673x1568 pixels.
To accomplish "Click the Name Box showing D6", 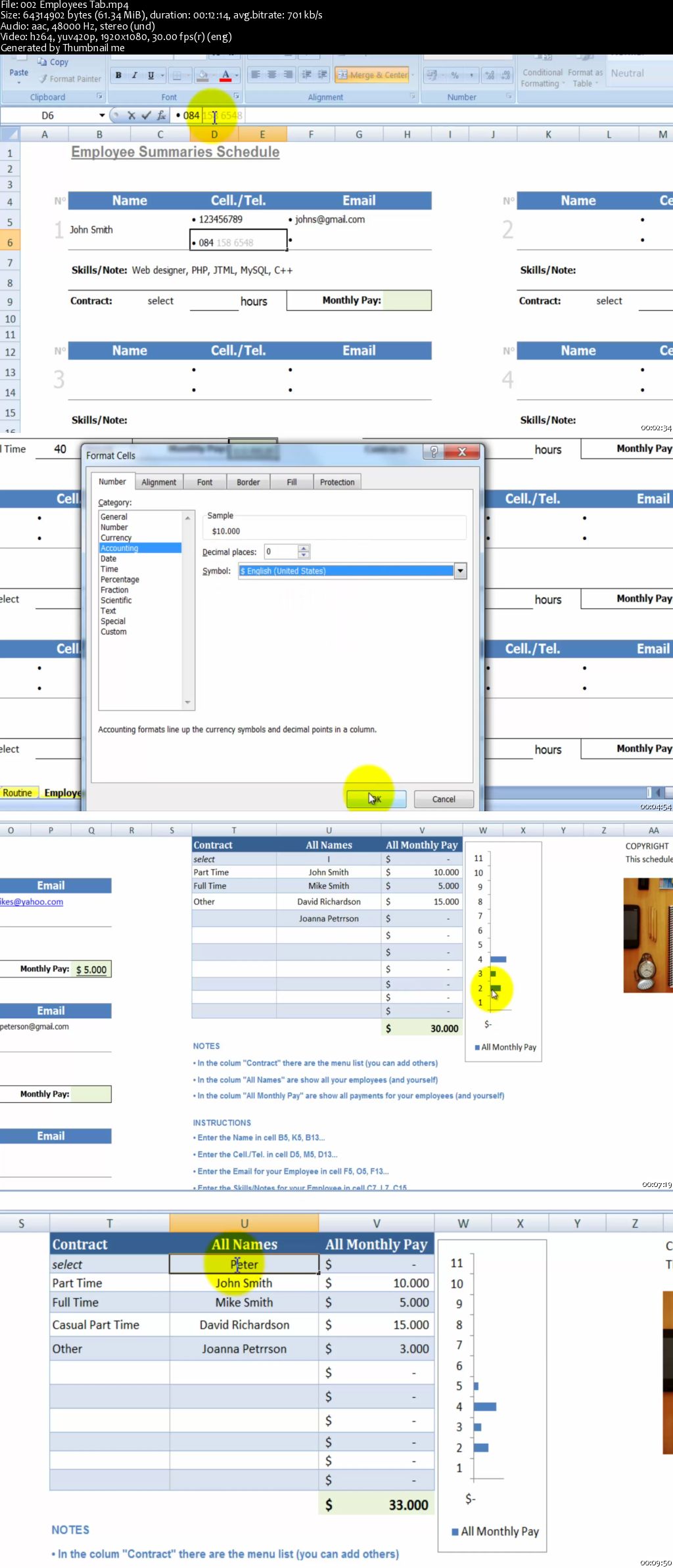I will [x=48, y=116].
